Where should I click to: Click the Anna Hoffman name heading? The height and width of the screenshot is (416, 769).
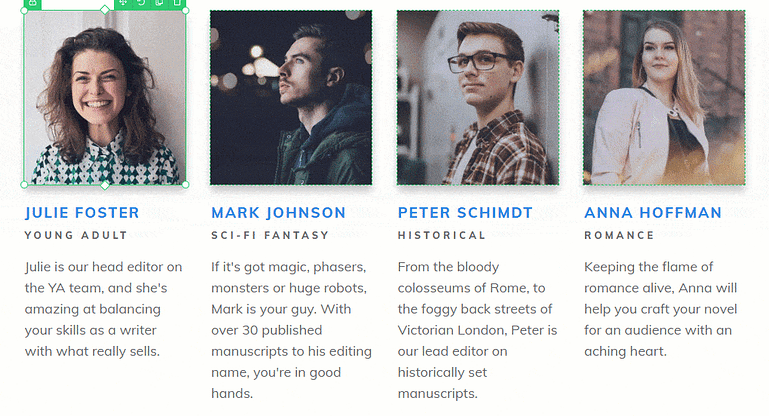(x=652, y=213)
